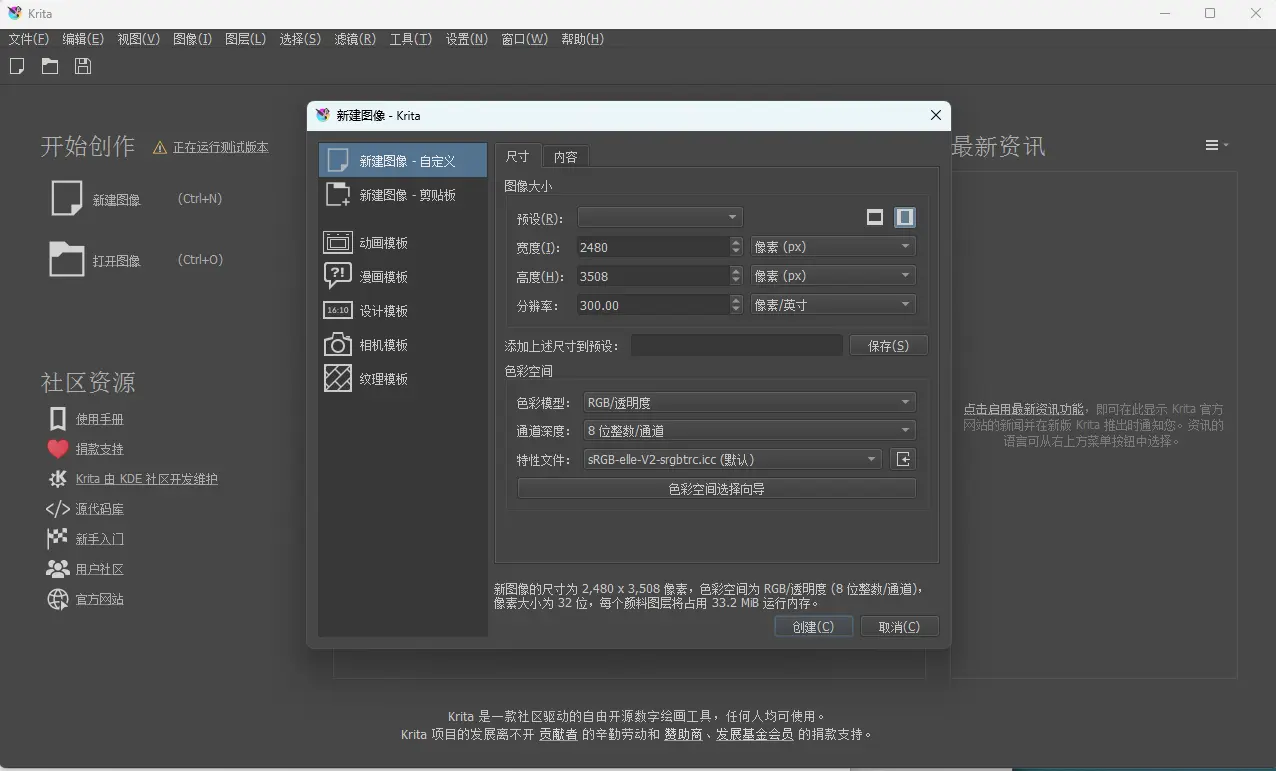Click the 官方网站 globe icon

click(x=58, y=599)
